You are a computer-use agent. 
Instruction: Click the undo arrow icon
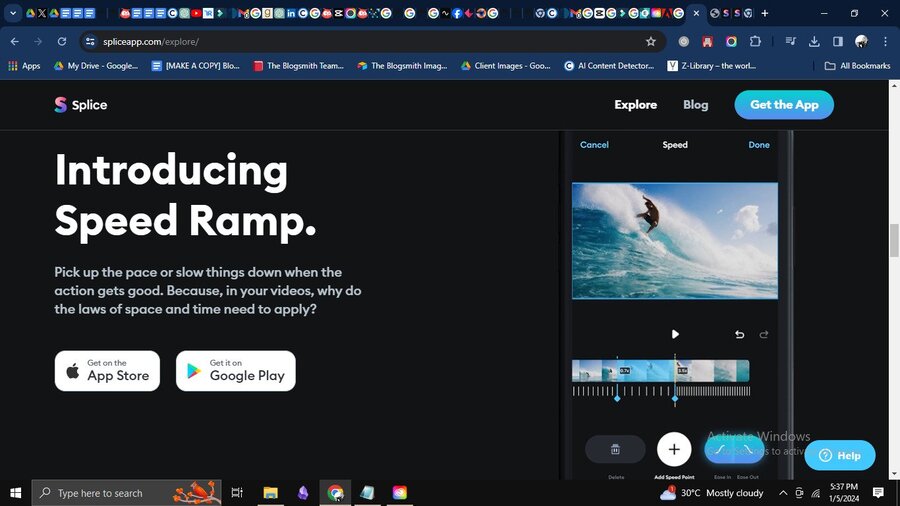(x=739, y=334)
